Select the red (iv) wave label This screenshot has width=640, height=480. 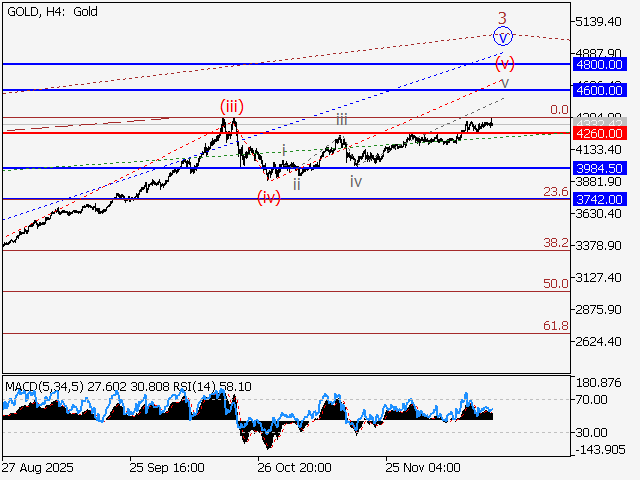(x=268, y=196)
